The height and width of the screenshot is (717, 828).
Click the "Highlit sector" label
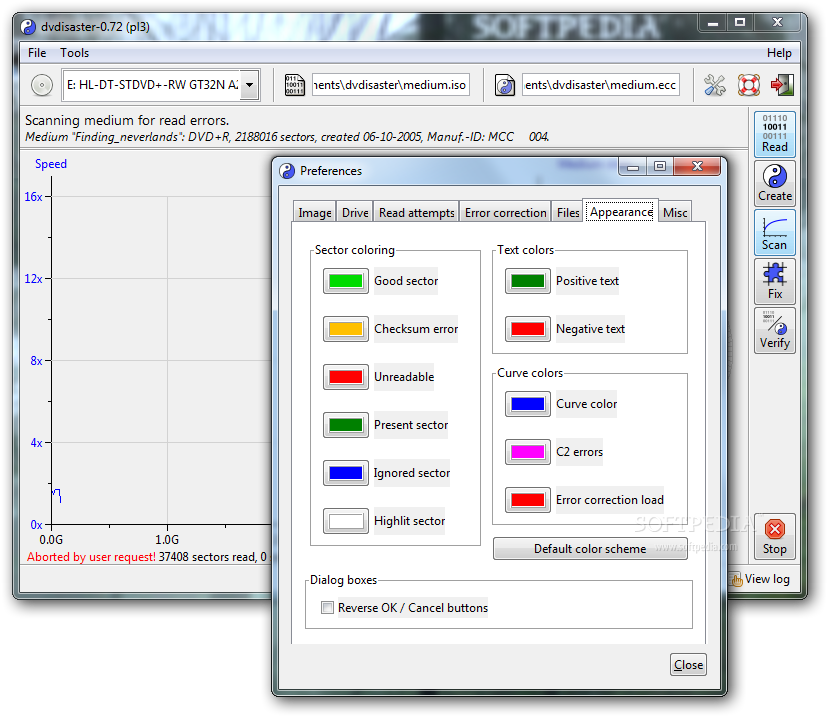coord(409,521)
